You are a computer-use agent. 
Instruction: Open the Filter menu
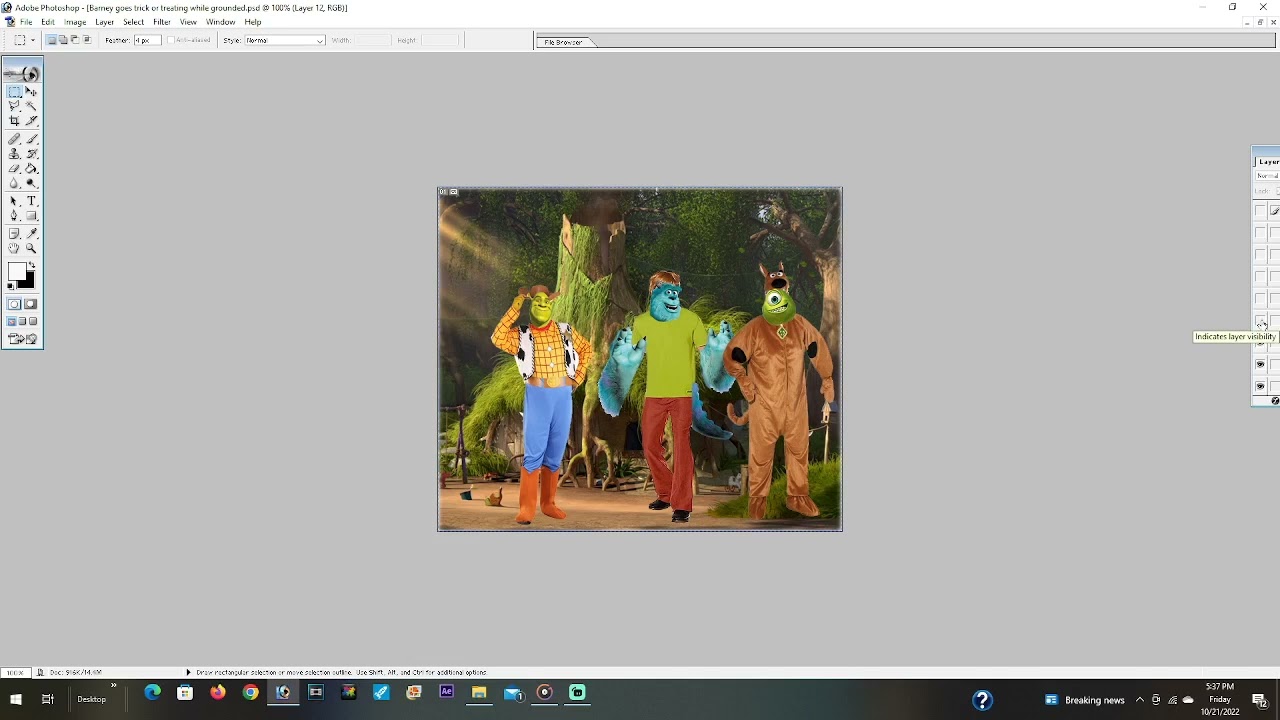[x=162, y=22]
